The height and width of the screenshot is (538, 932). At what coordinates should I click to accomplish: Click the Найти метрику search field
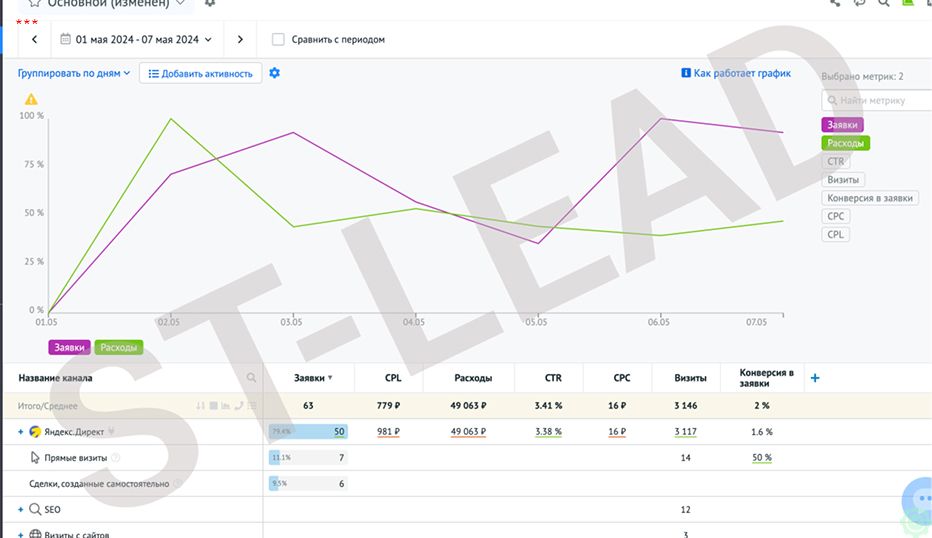(x=877, y=100)
